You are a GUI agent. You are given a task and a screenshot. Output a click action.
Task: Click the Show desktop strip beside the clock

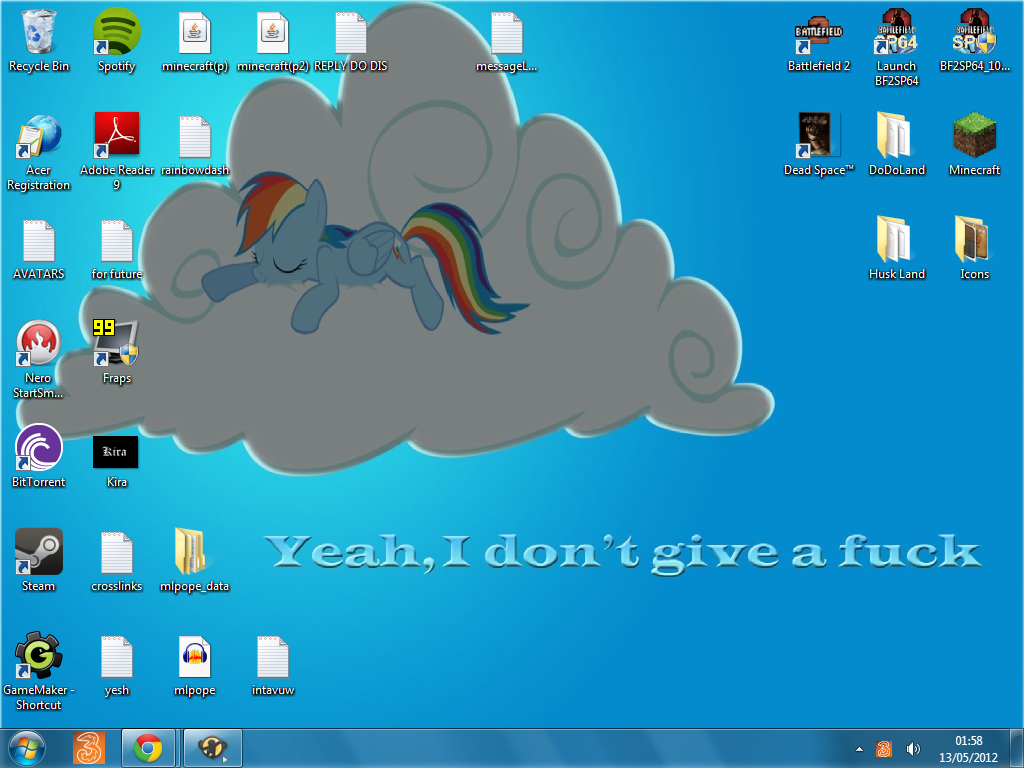(1017, 748)
